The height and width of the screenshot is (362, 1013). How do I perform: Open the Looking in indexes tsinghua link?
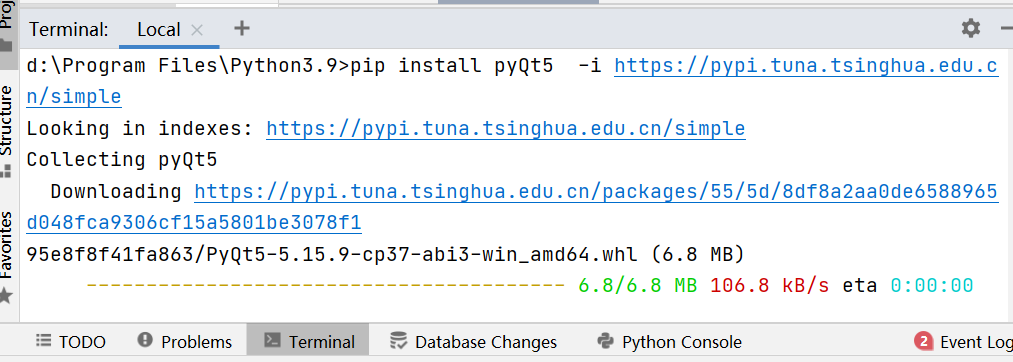[506, 129]
